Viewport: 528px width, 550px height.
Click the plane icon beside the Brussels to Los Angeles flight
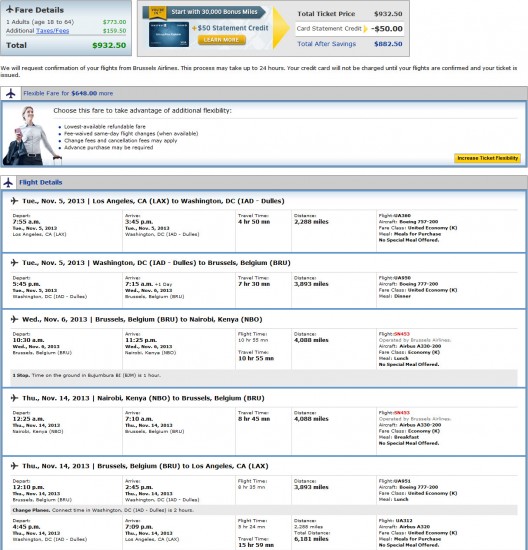coord(14,466)
